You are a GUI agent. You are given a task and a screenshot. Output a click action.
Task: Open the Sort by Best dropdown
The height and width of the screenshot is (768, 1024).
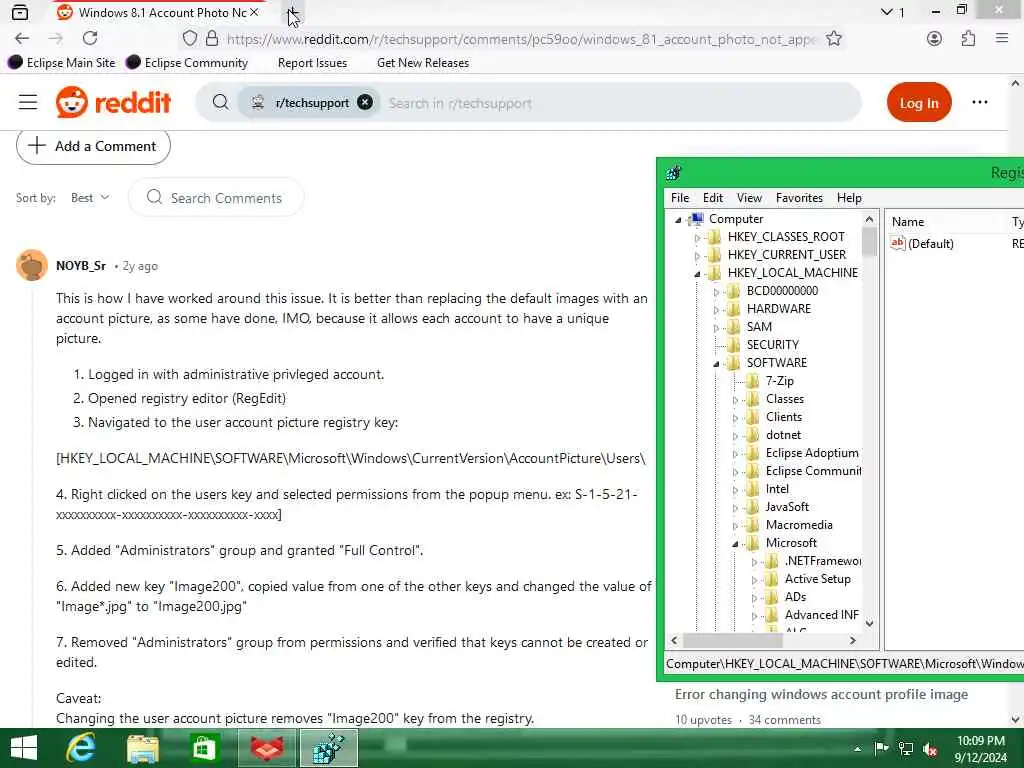tap(90, 198)
